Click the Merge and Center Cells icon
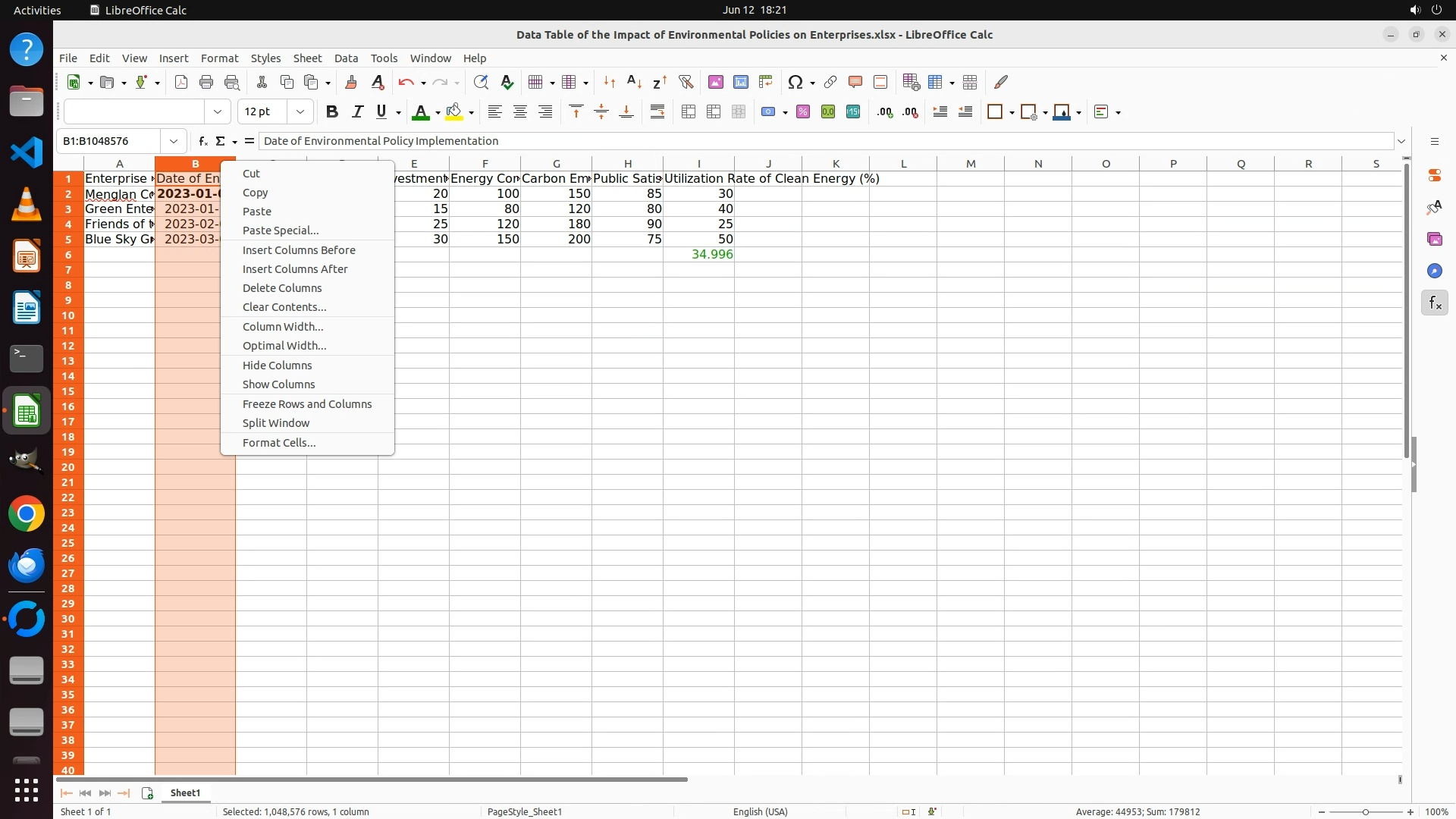The width and height of the screenshot is (1456, 819). tap(689, 112)
